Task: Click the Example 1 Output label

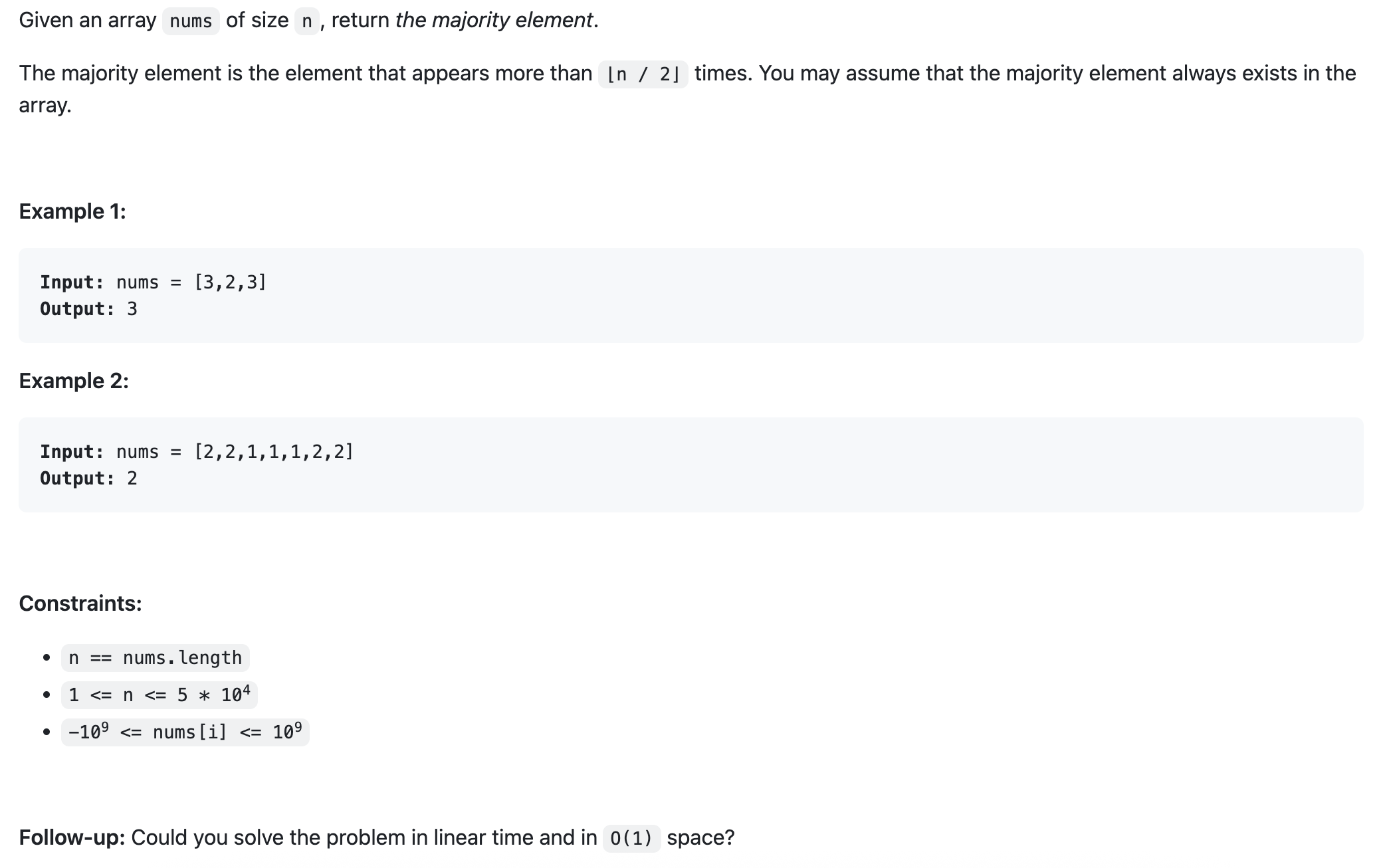Action: point(77,309)
